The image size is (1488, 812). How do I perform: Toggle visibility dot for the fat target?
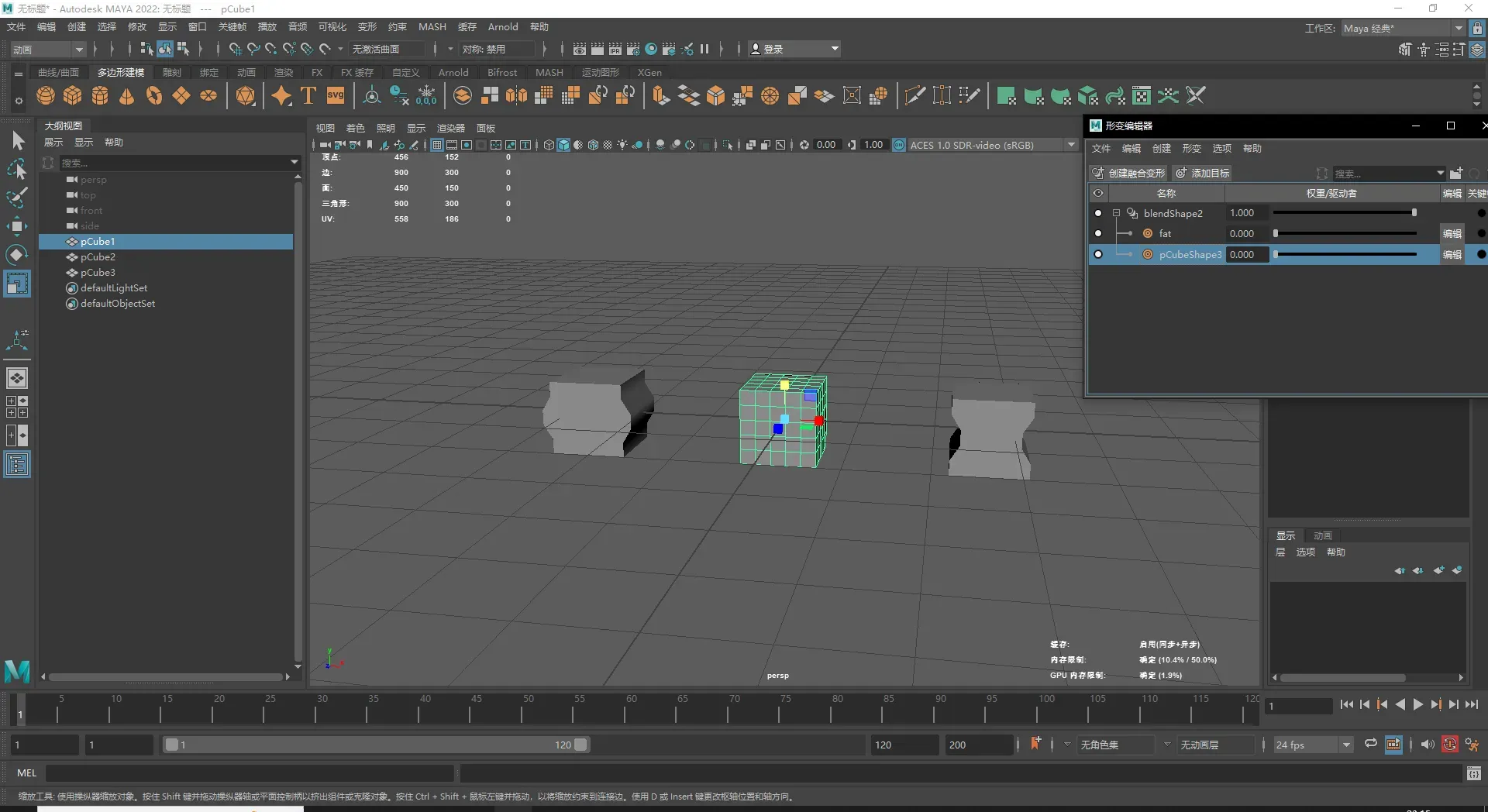[x=1098, y=233]
